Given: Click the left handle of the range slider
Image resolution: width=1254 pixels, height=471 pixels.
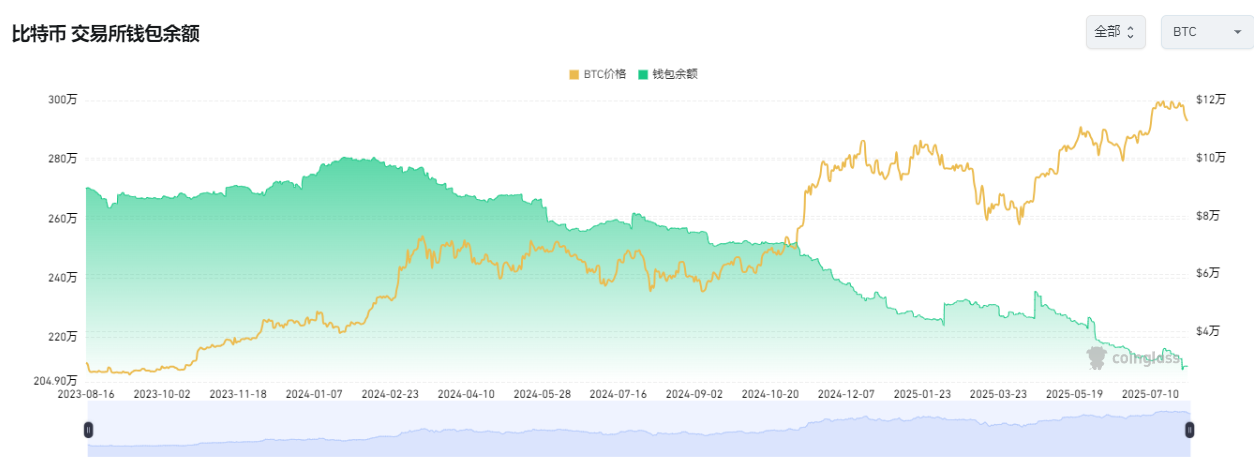Looking at the screenshot, I should 88,430.
